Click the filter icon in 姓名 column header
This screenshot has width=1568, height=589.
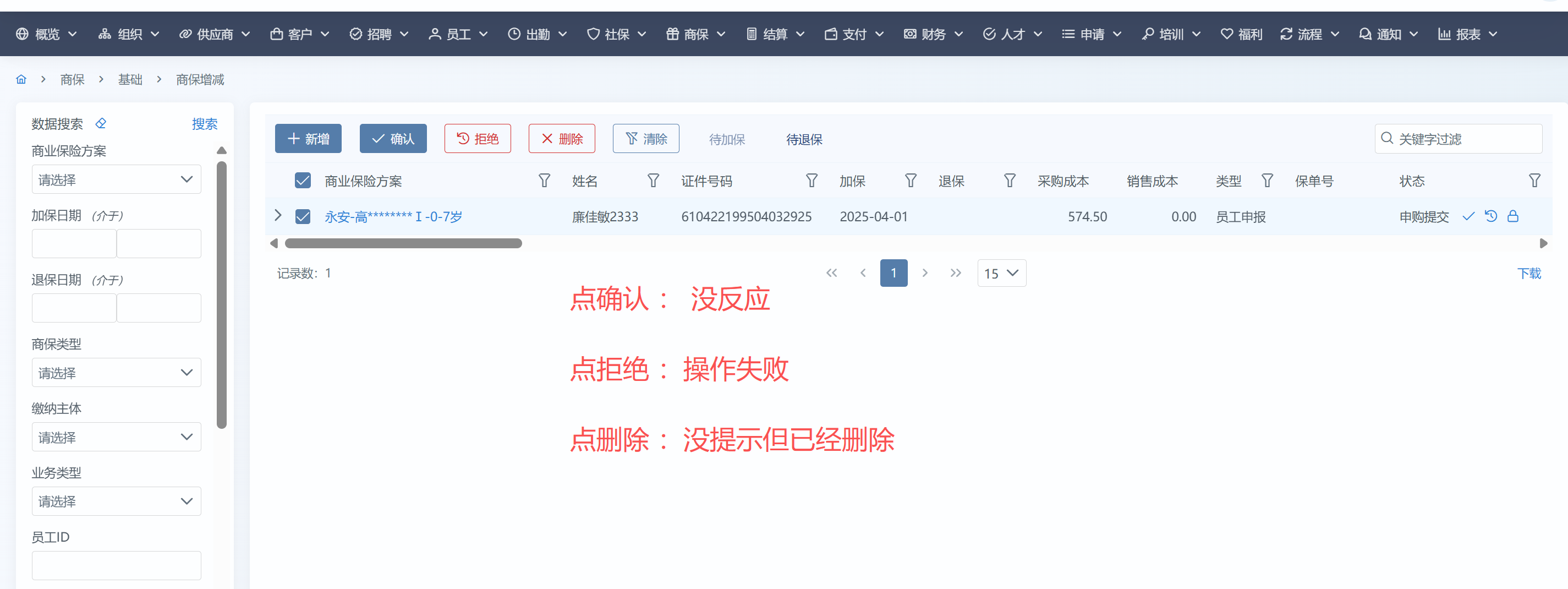coord(653,181)
